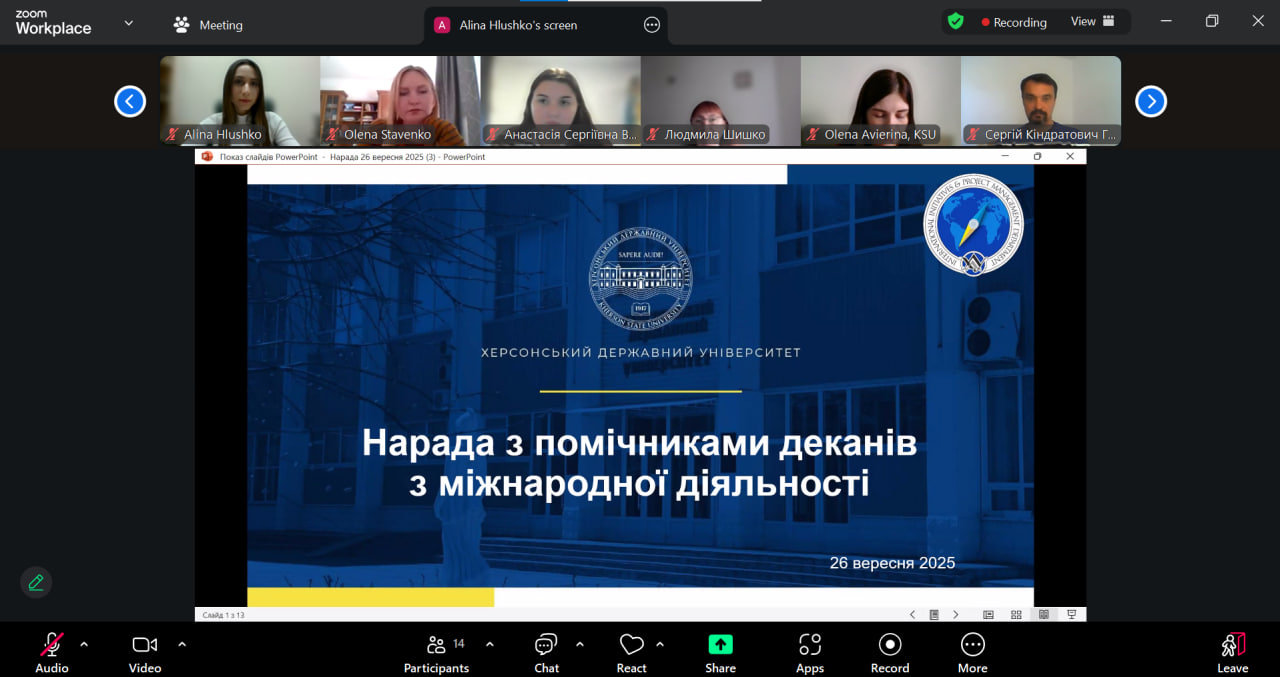Expand the caret next to React
This screenshot has width=1280, height=677.
(x=660, y=644)
